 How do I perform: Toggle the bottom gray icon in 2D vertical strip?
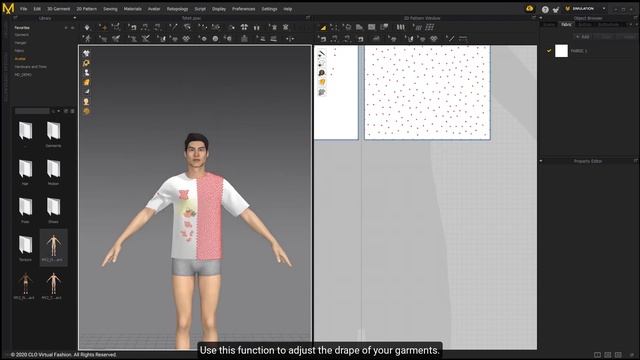[322, 92]
